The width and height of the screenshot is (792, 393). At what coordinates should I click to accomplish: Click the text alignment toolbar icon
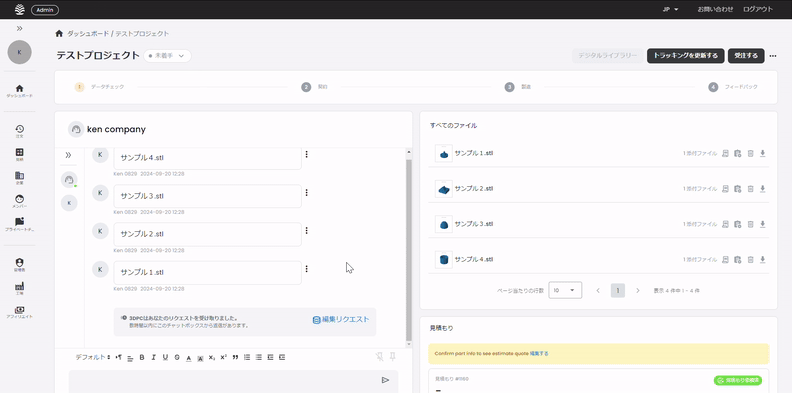pos(130,358)
